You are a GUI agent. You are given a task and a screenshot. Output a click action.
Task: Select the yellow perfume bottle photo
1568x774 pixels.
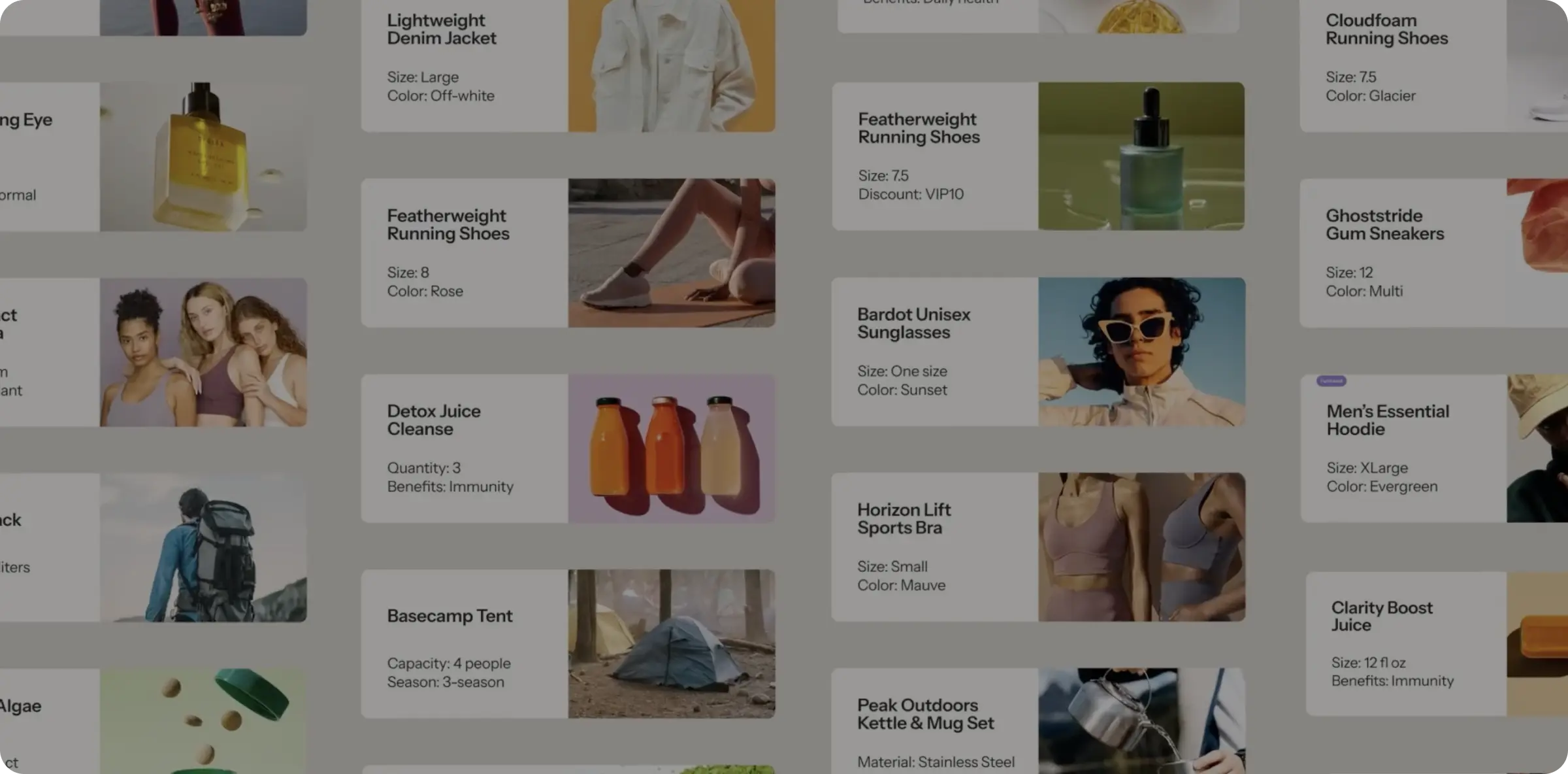click(203, 156)
